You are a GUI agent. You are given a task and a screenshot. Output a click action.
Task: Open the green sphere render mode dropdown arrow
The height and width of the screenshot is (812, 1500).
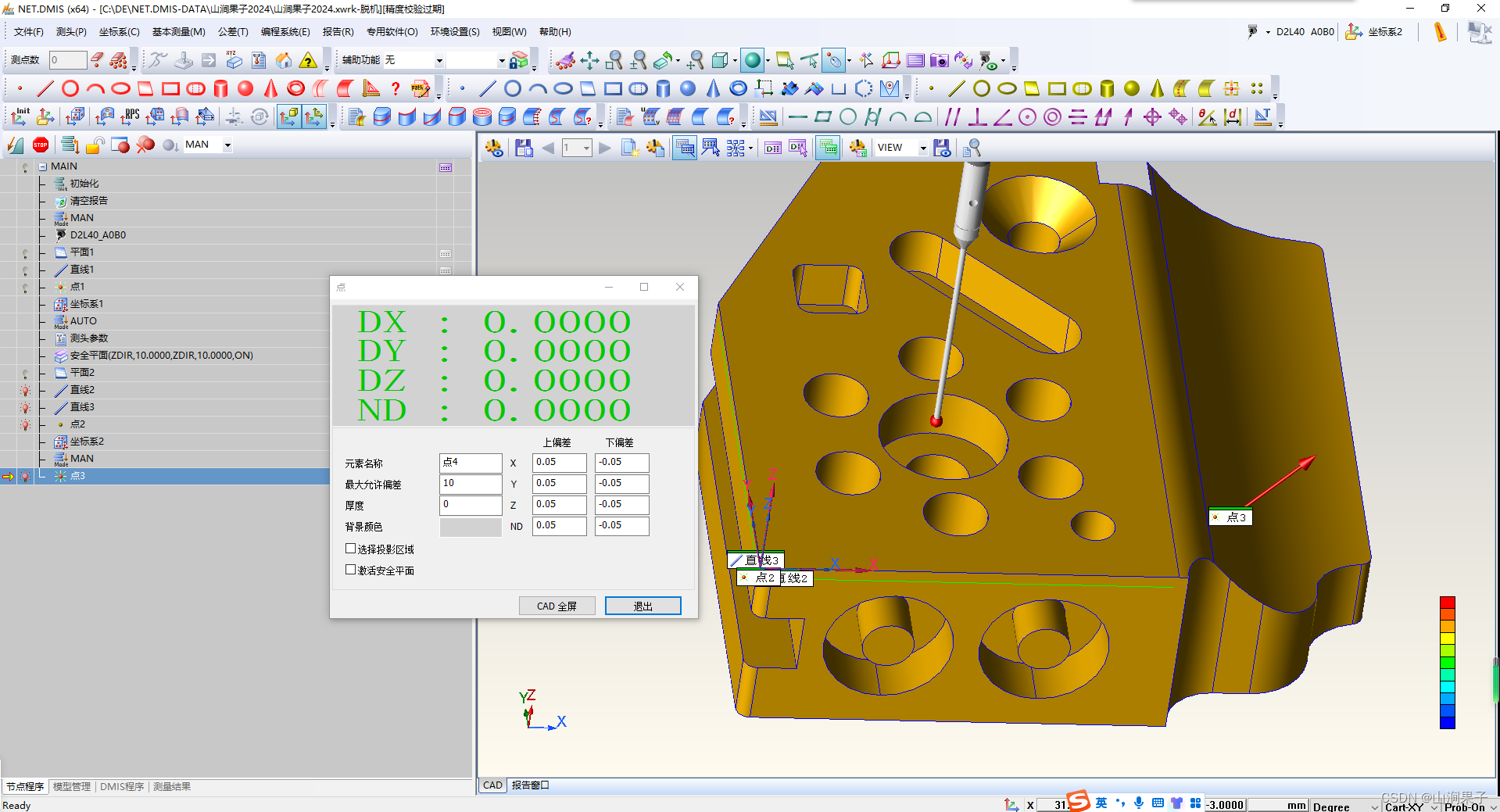(768, 60)
